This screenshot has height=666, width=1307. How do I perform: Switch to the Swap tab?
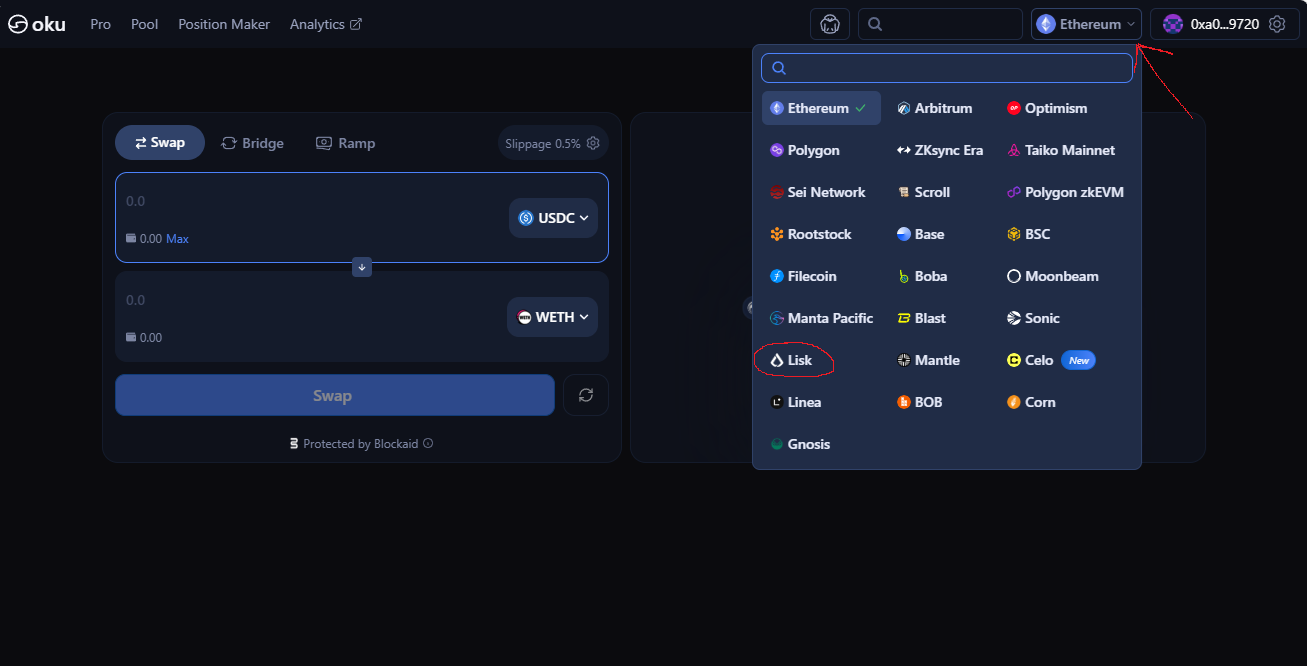click(x=160, y=143)
